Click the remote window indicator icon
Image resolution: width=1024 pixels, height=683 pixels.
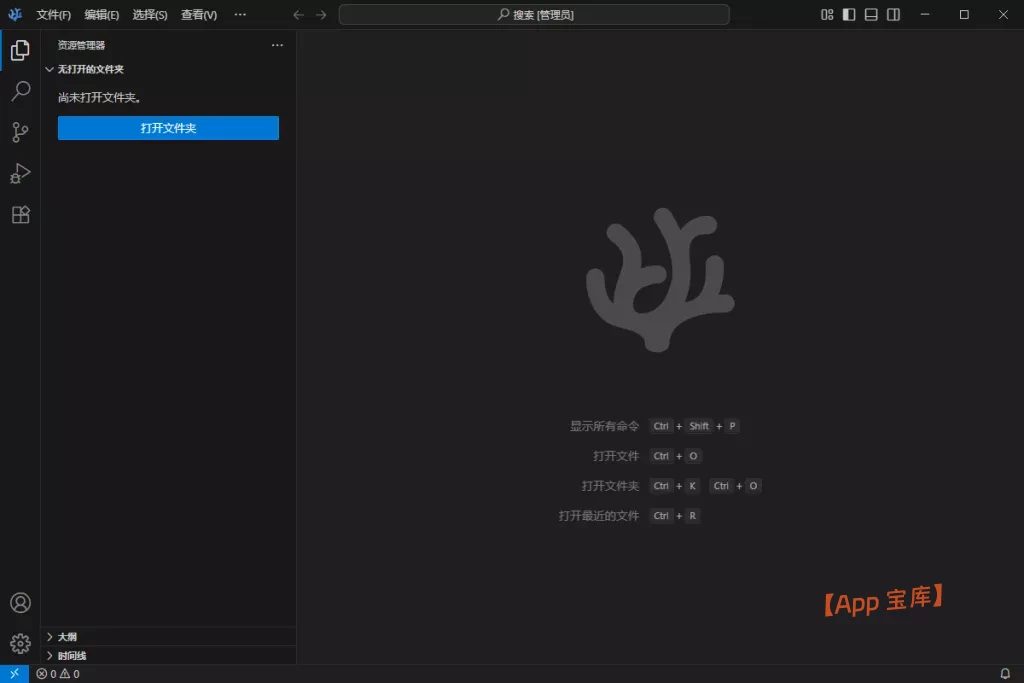(x=14, y=674)
